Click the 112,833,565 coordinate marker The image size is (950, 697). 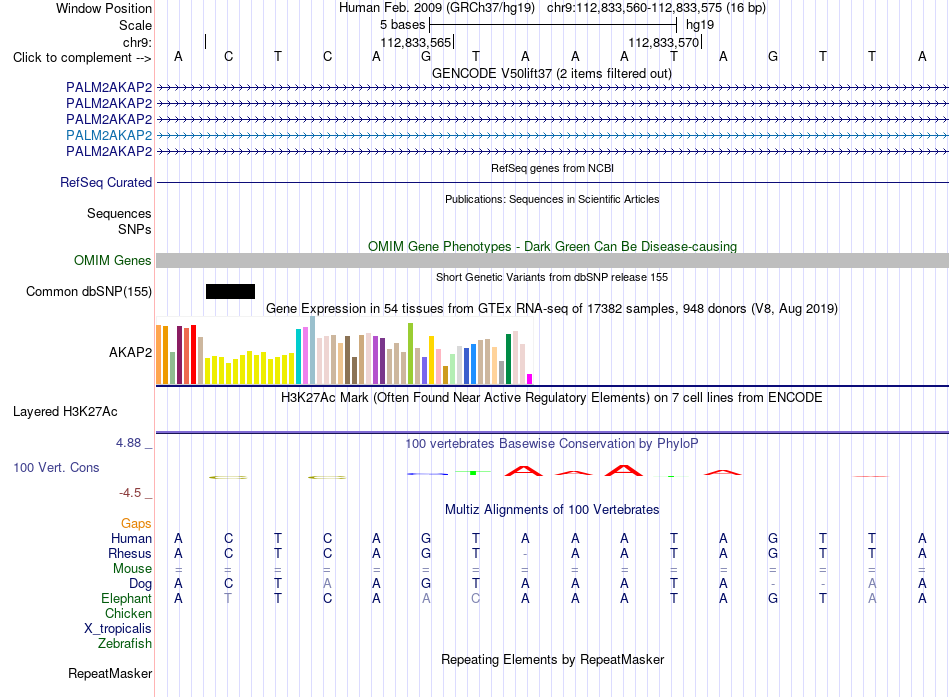(416, 42)
